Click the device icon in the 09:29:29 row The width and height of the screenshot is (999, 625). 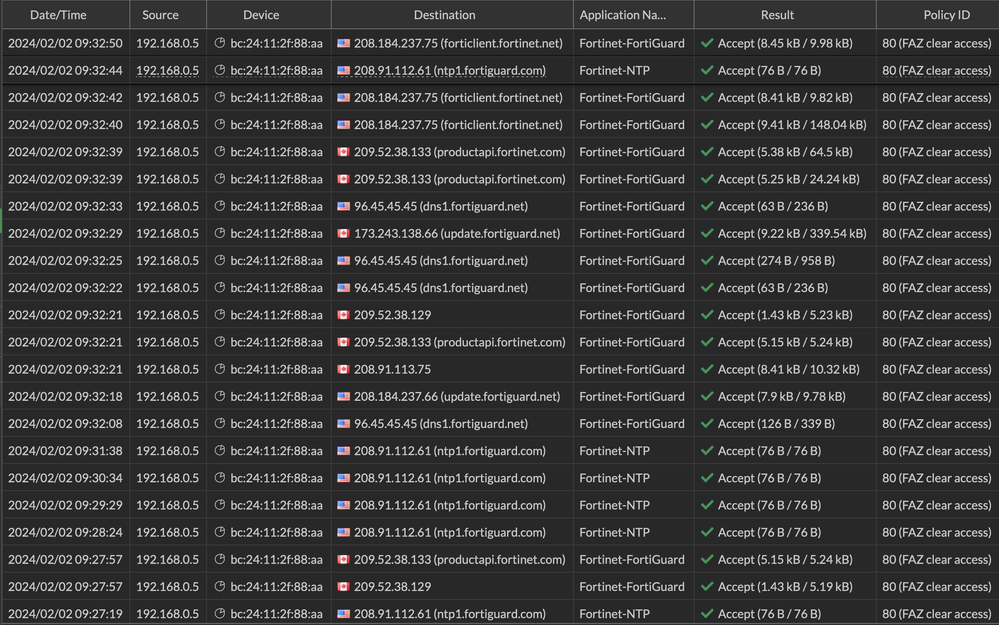220,505
